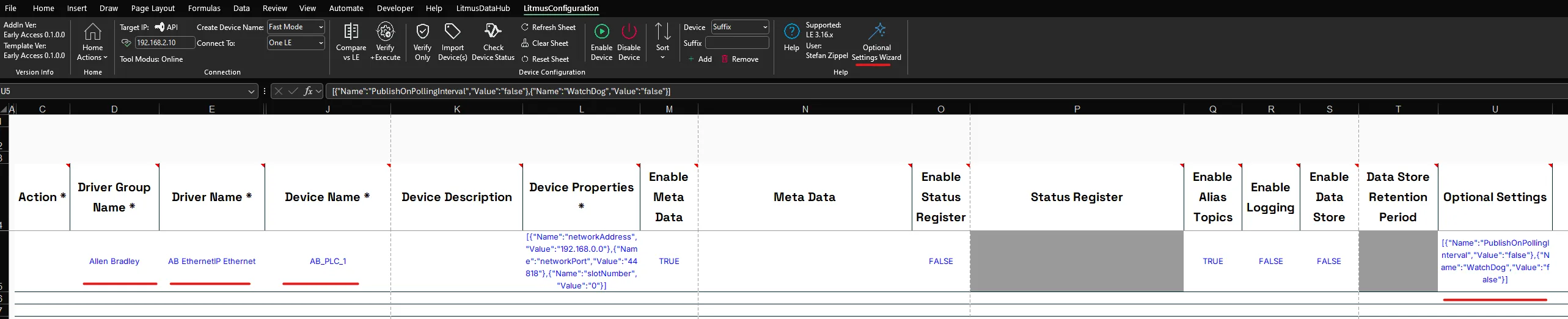Click Verify Only shield icon
This screenshot has width=1568, height=319.
coord(422,31)
